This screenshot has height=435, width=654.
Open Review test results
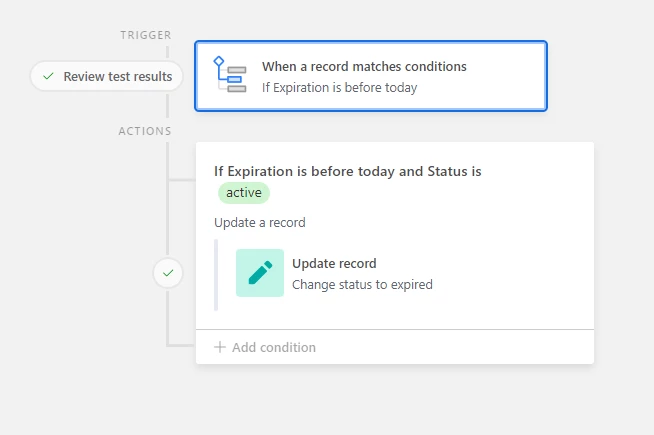107,76
